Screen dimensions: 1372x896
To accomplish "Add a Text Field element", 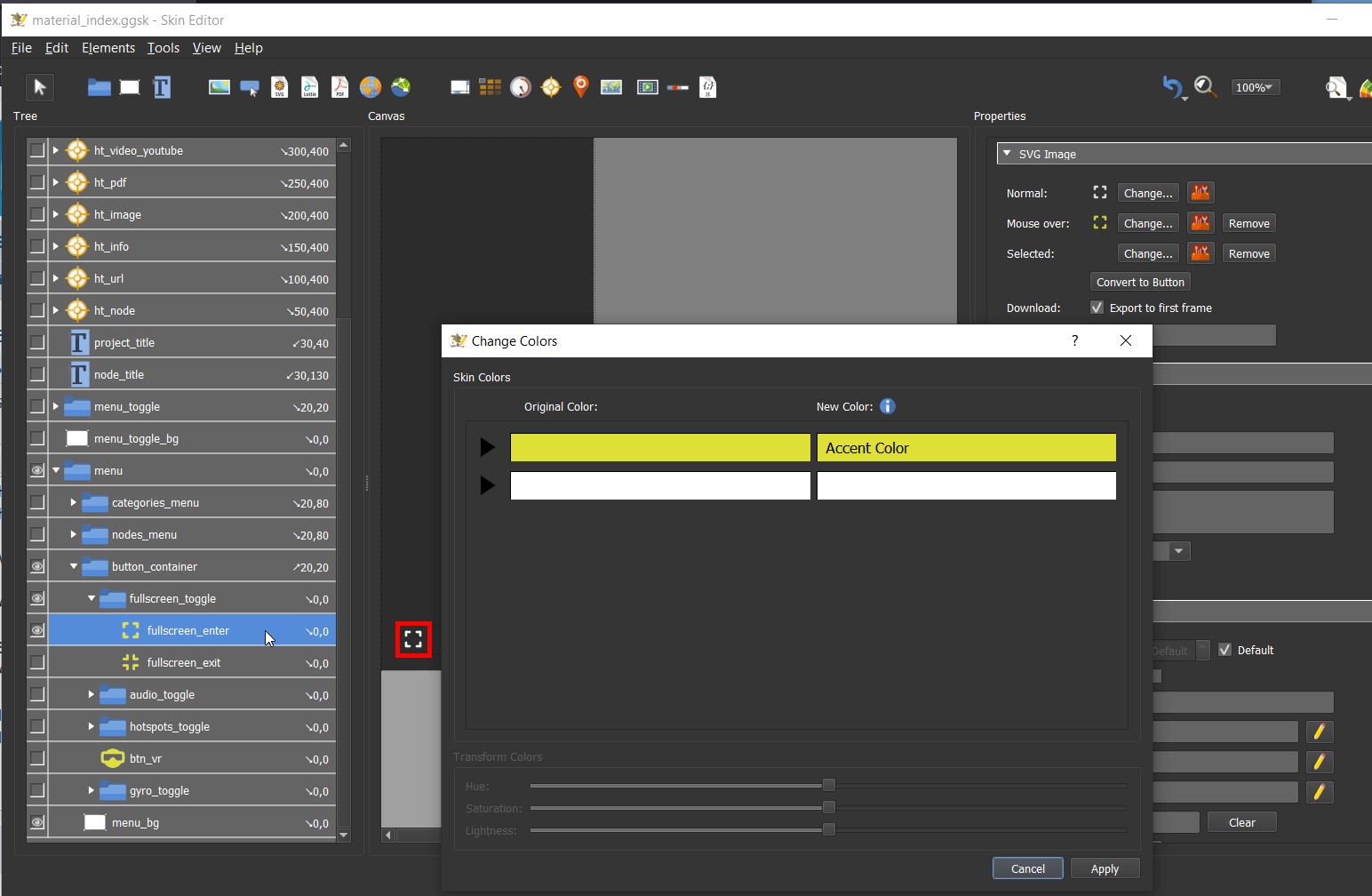I will 162,87.
